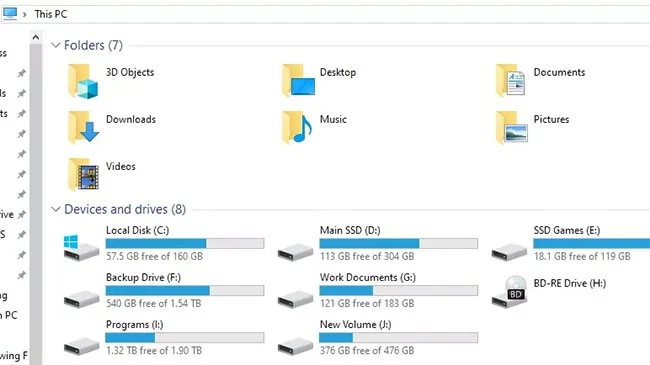Click the 121 GB free of 183 GB text

pyautogui.click(x=367, y=304)
